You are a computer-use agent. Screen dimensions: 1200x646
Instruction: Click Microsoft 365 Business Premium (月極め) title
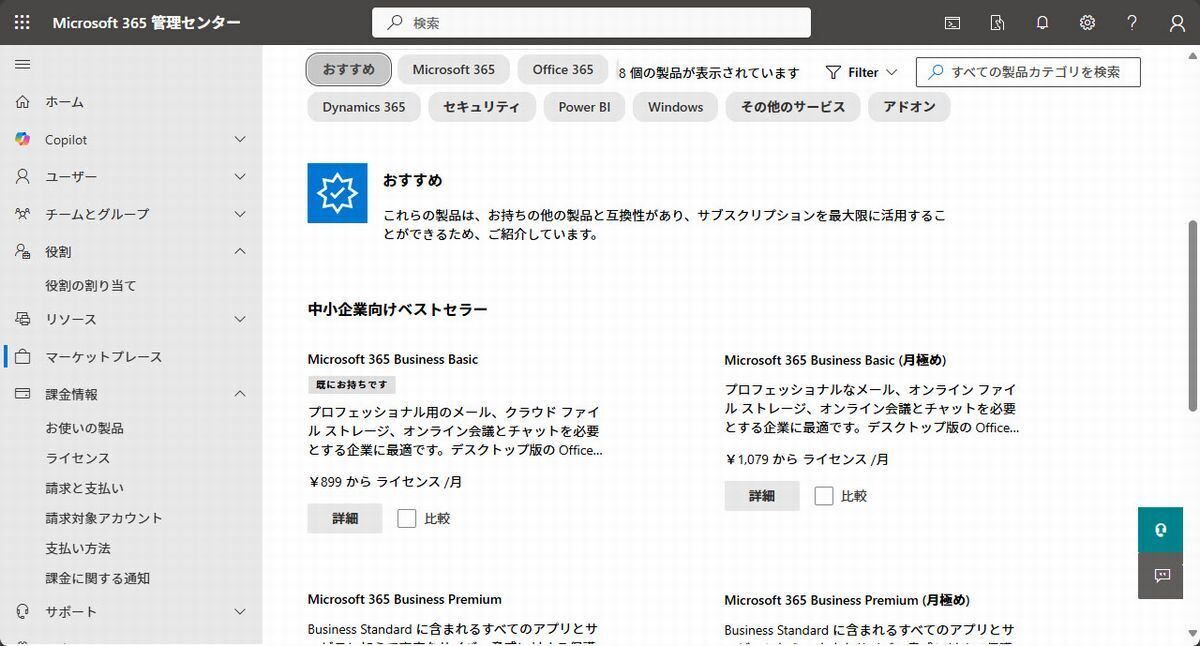point(847,600)
